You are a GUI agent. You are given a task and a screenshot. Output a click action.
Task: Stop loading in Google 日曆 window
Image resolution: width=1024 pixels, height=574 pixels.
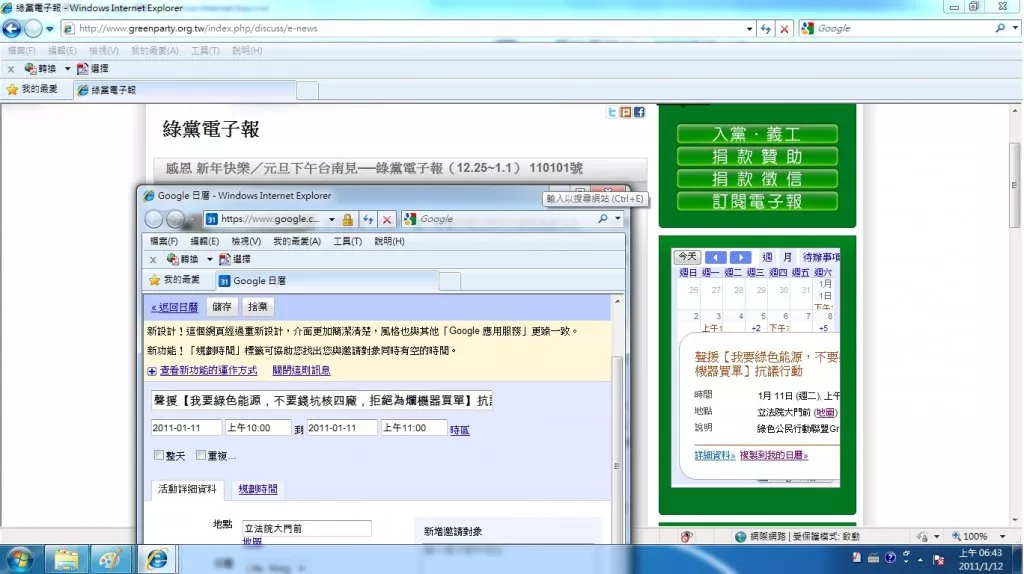tap(387, 219)
